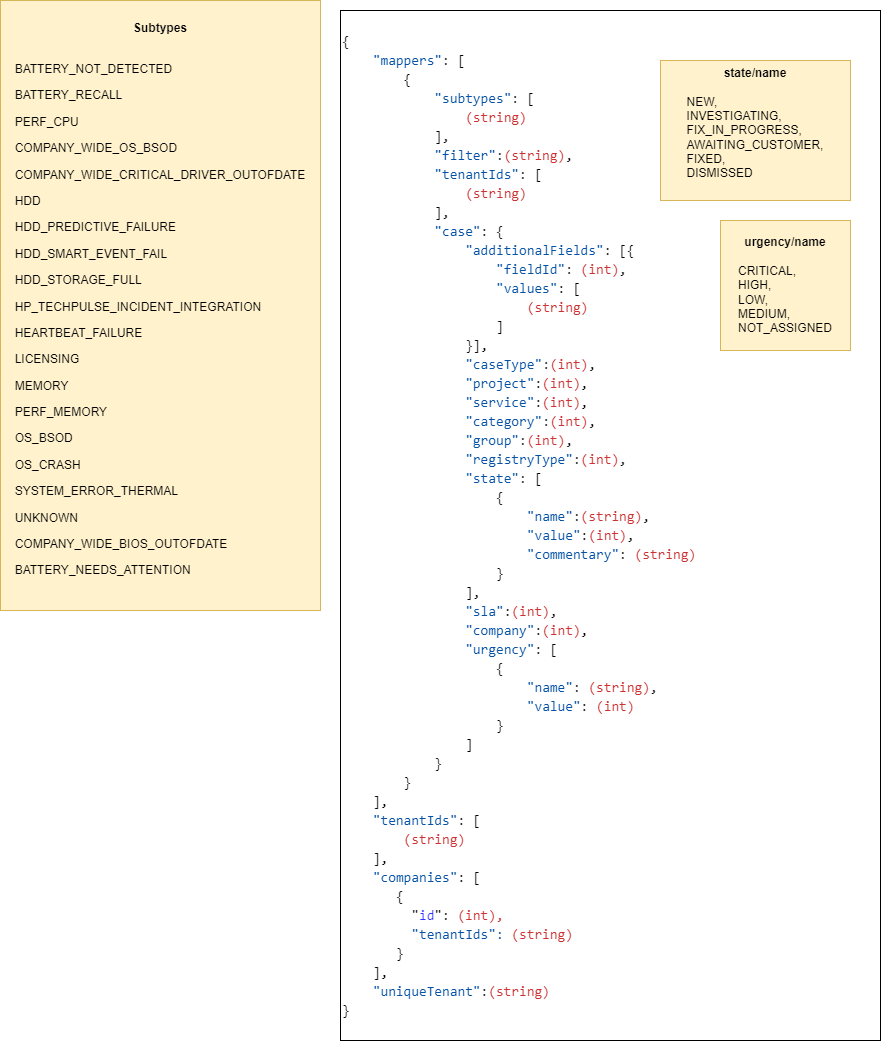Select HEARTBEAT_FAILURE subtype

click(78, 333)
